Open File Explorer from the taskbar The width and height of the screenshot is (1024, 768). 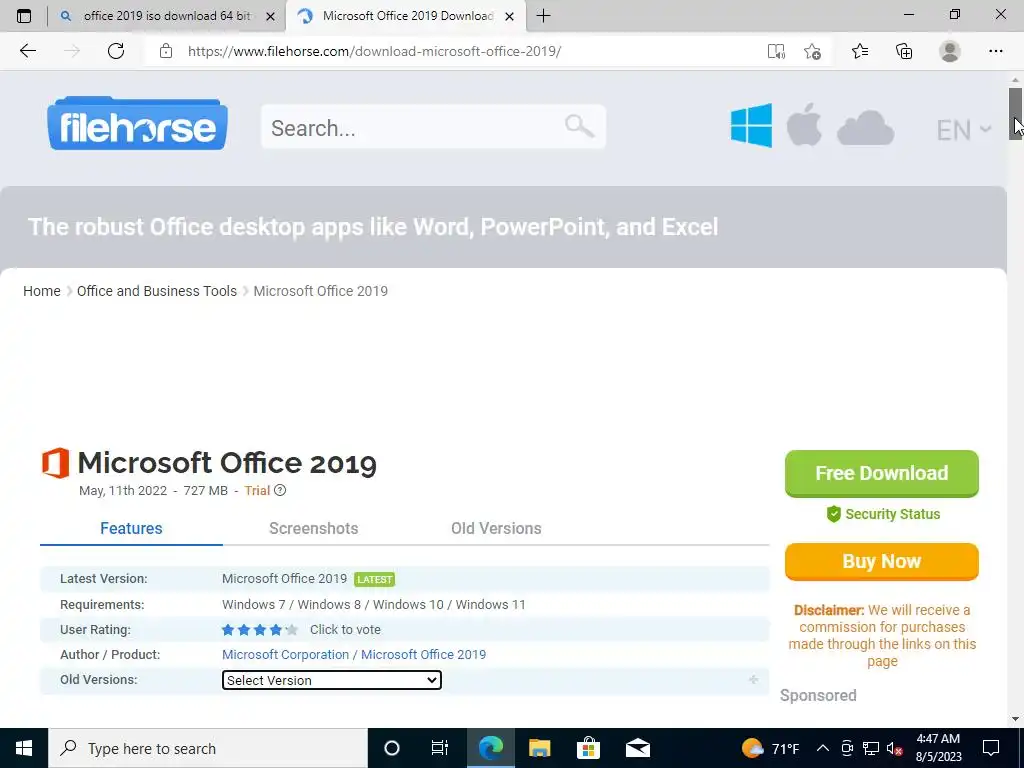tap(539, 748)
